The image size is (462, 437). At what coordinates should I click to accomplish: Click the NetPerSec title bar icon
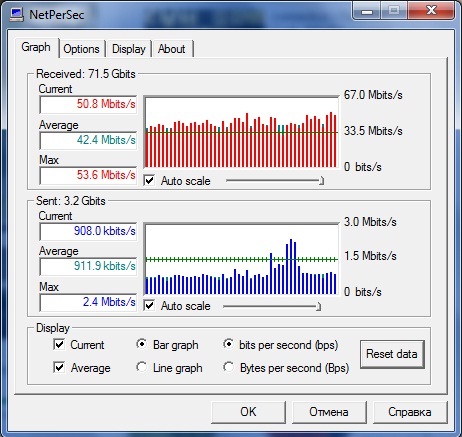pyautogui.click(x=16, y=15)
